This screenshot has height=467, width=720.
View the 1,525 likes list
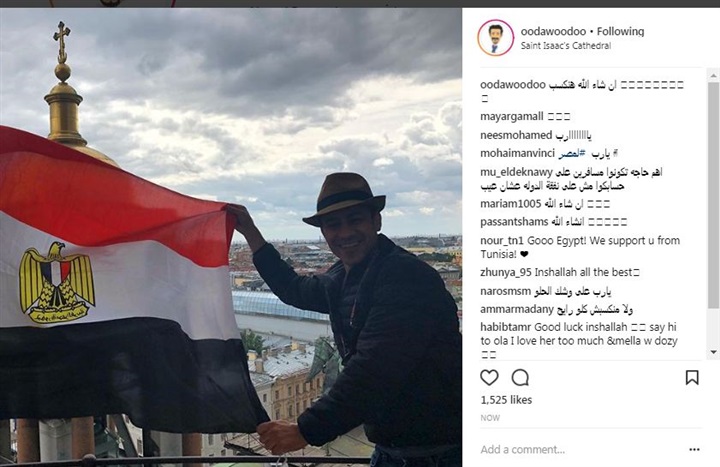click(506, 400)
